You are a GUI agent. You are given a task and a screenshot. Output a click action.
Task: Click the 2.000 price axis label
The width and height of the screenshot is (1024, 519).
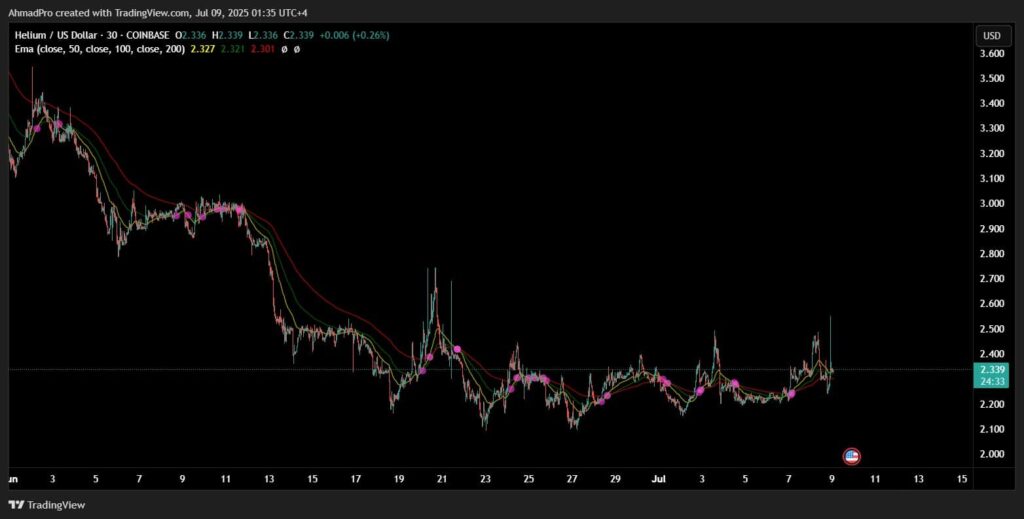tap(992, 454)
